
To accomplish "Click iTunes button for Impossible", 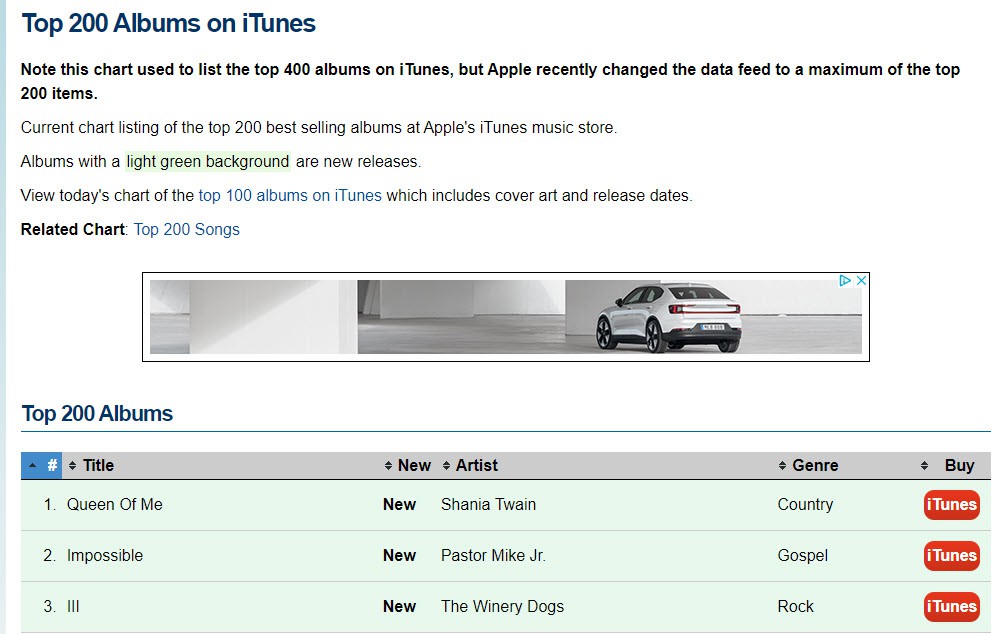I will (952, 555).
